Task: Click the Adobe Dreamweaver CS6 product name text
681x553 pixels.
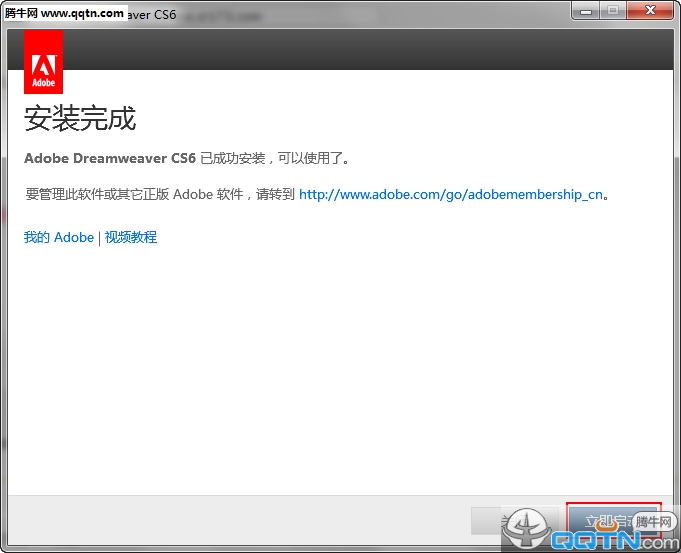Action: [110, 158]
